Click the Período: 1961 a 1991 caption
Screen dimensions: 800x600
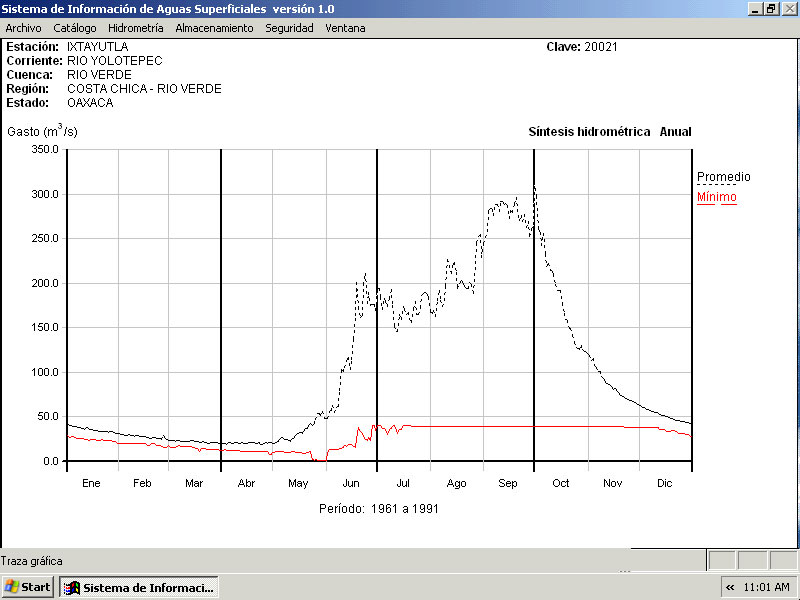379,508
